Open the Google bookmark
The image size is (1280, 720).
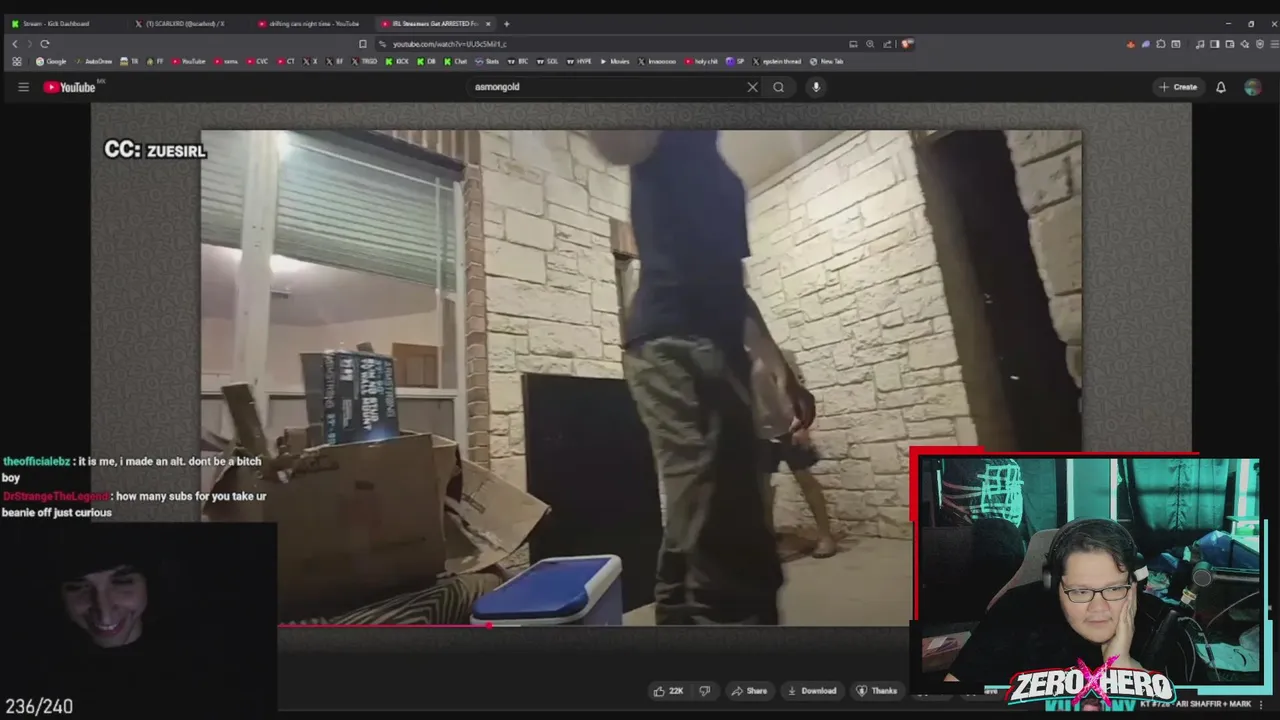coord(50,61)
